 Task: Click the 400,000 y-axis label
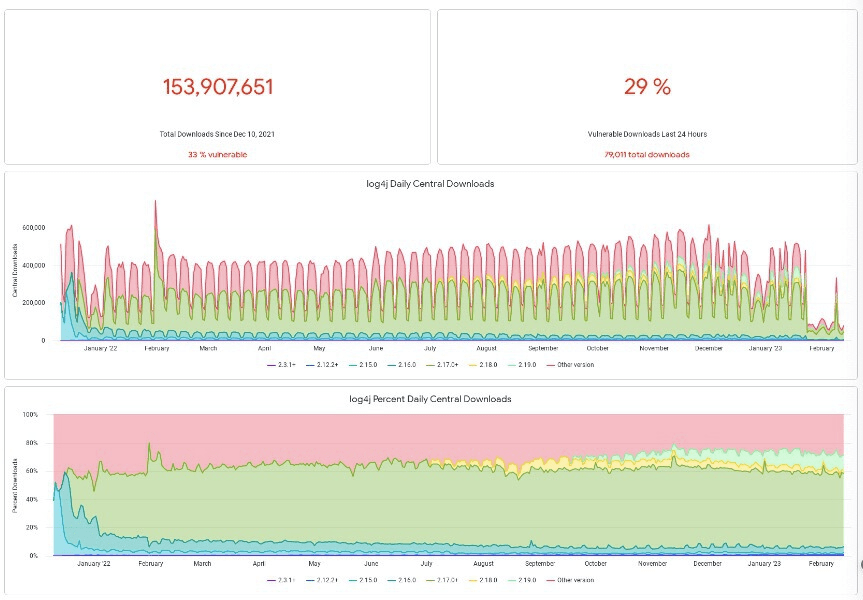pos(34,265)
